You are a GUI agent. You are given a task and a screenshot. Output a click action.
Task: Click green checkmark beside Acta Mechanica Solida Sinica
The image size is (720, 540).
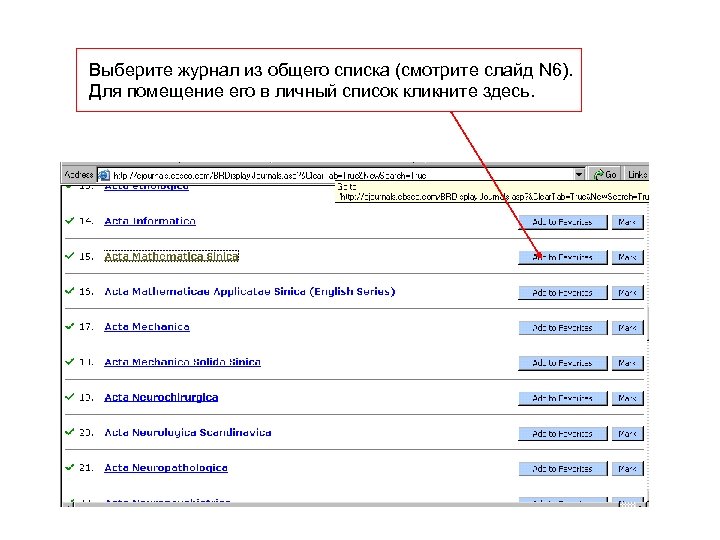click(x=70, y=361)
